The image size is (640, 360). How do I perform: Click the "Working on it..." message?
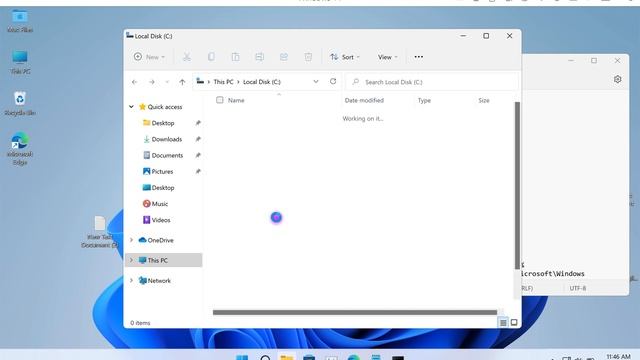point(363,119)
